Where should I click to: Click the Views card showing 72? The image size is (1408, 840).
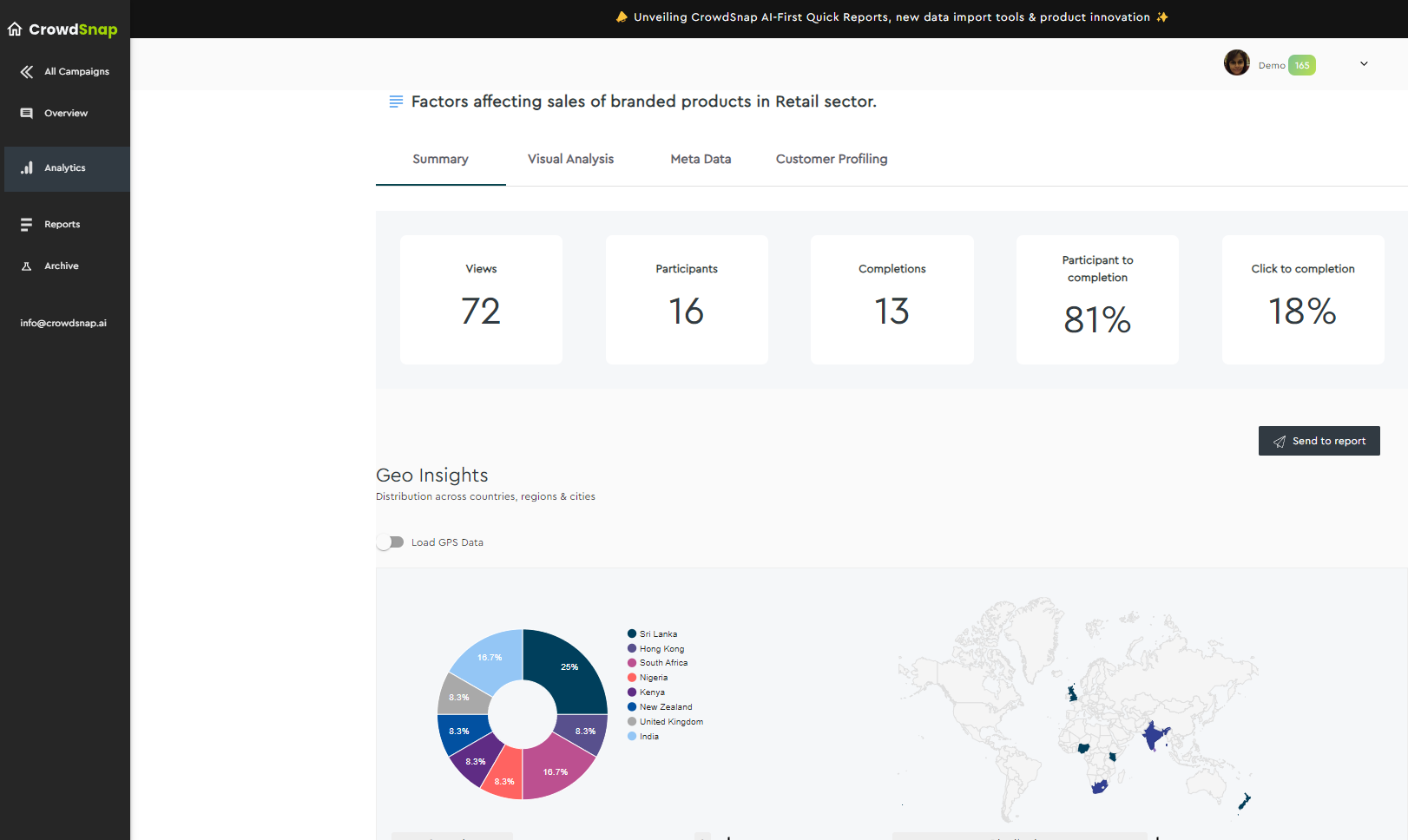tap(481, 299)
